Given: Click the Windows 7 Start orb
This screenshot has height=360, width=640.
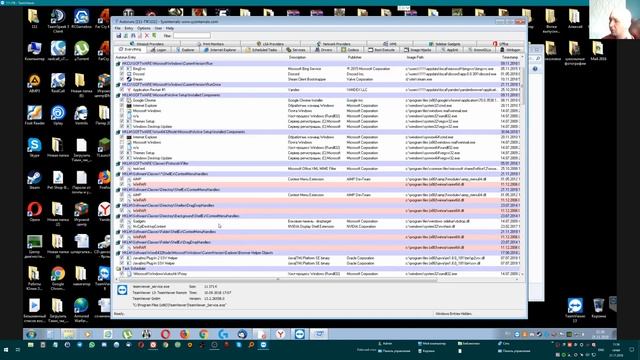Looking at the screenshot, I should [31, 334].
